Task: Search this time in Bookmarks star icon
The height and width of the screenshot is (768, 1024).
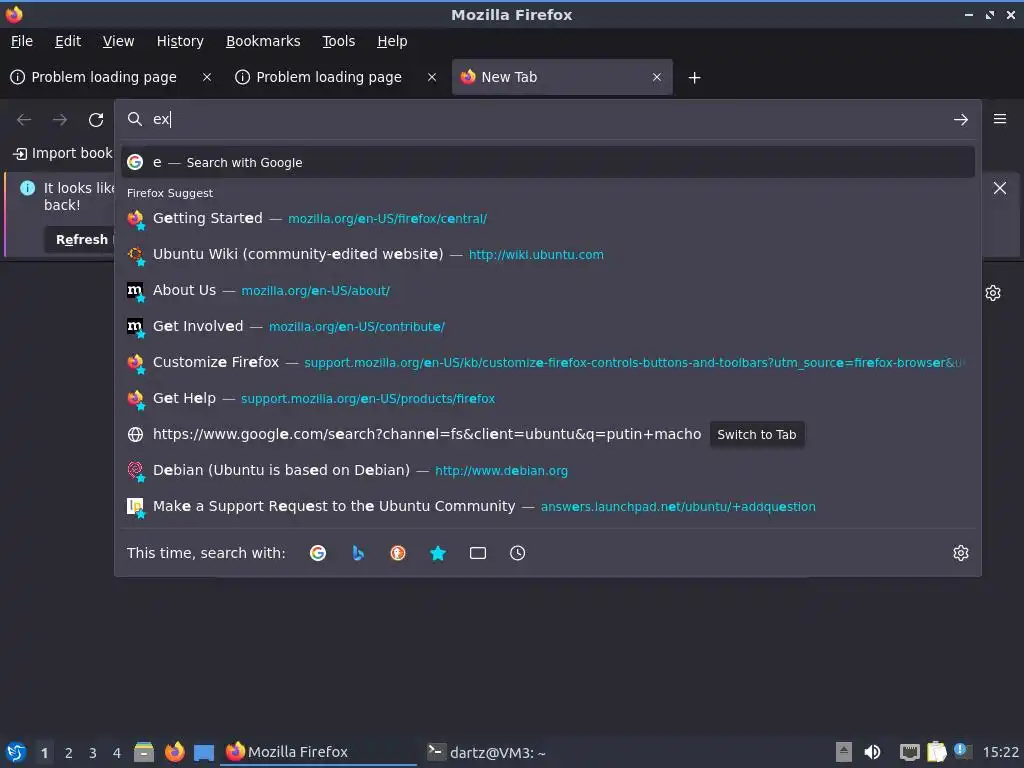Action: (x=438, y=553)
